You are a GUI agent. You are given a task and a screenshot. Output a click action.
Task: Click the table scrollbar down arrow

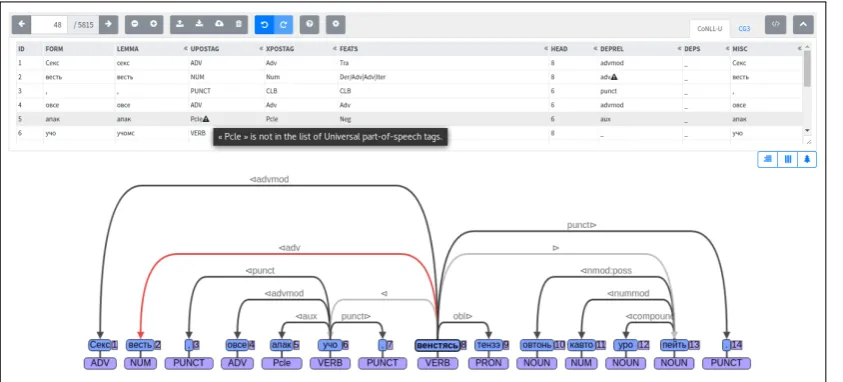[807, 131]
